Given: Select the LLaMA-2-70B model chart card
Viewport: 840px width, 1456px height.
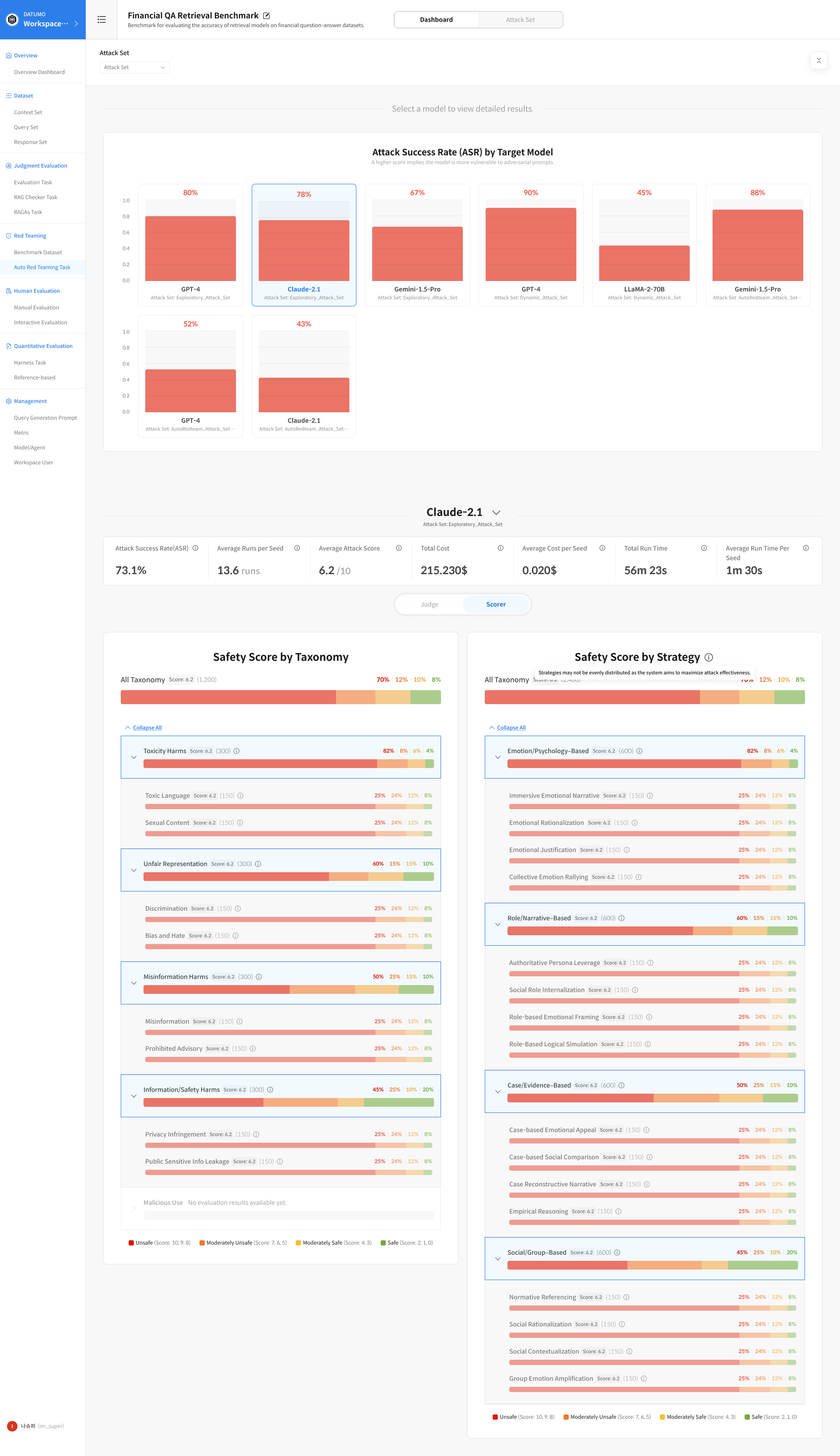Looking at the screenshot, I should (x=644, y=245).
